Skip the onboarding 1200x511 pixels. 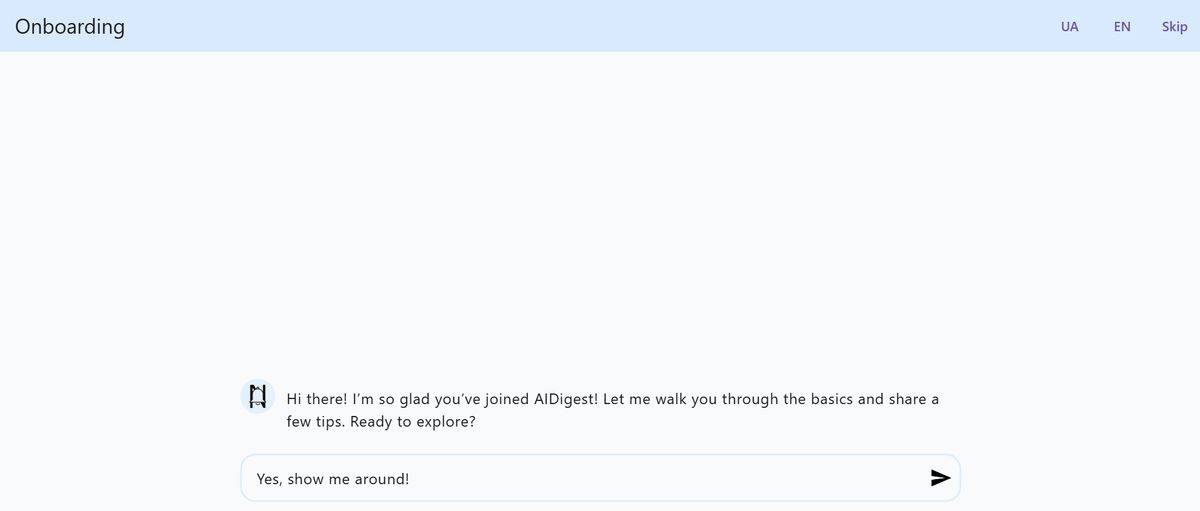click(x=1174, y=27)
